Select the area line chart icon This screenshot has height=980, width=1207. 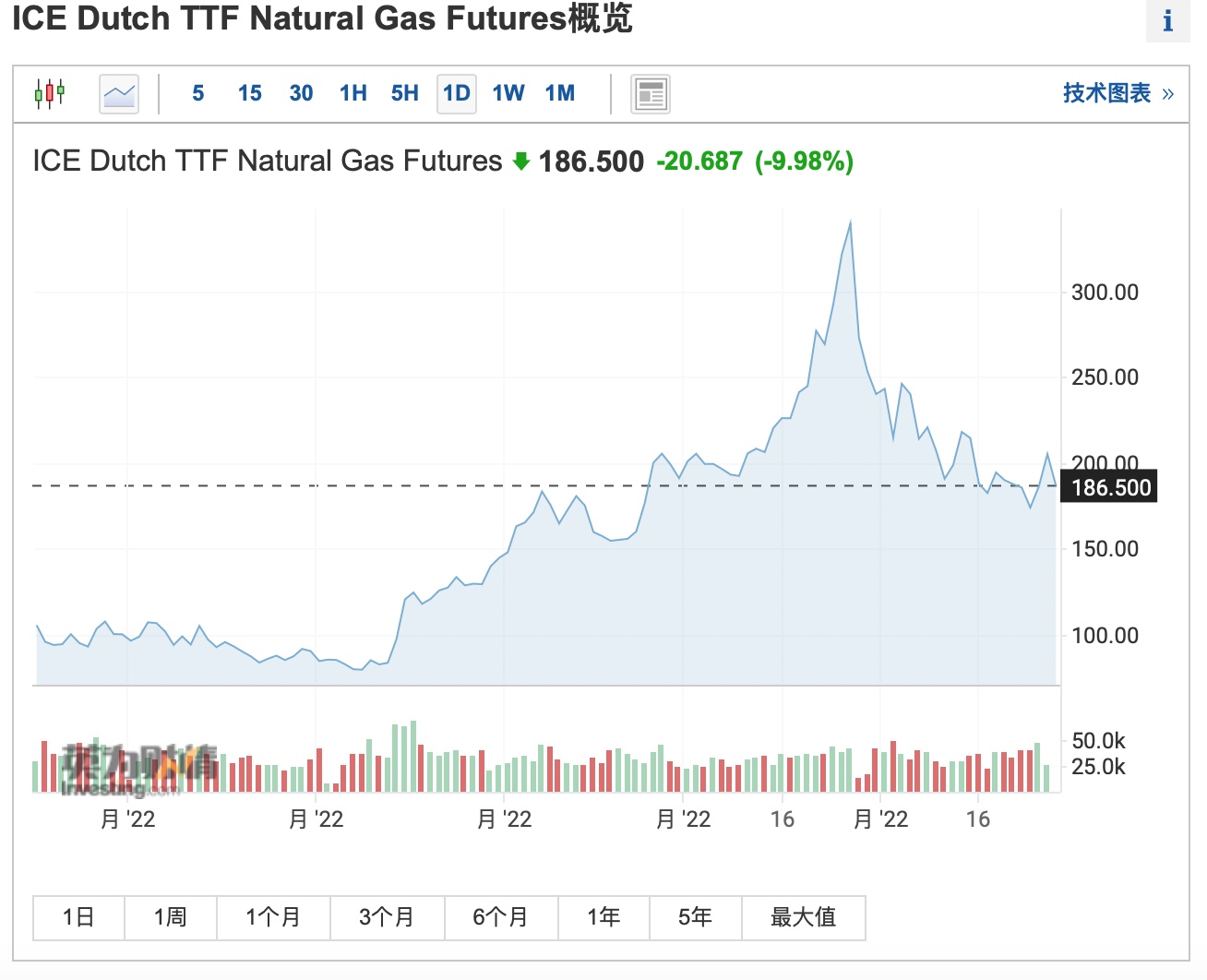119,93
